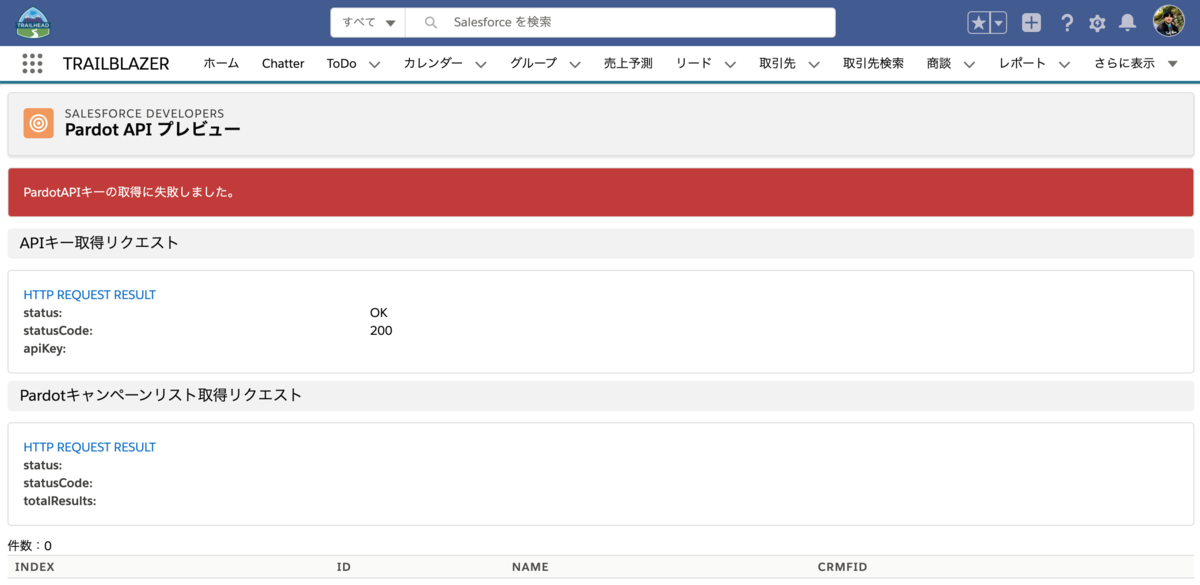The image size is (1200, 585).
Task: Click the 件数：0 count text
Action: [x=30, y=546]
